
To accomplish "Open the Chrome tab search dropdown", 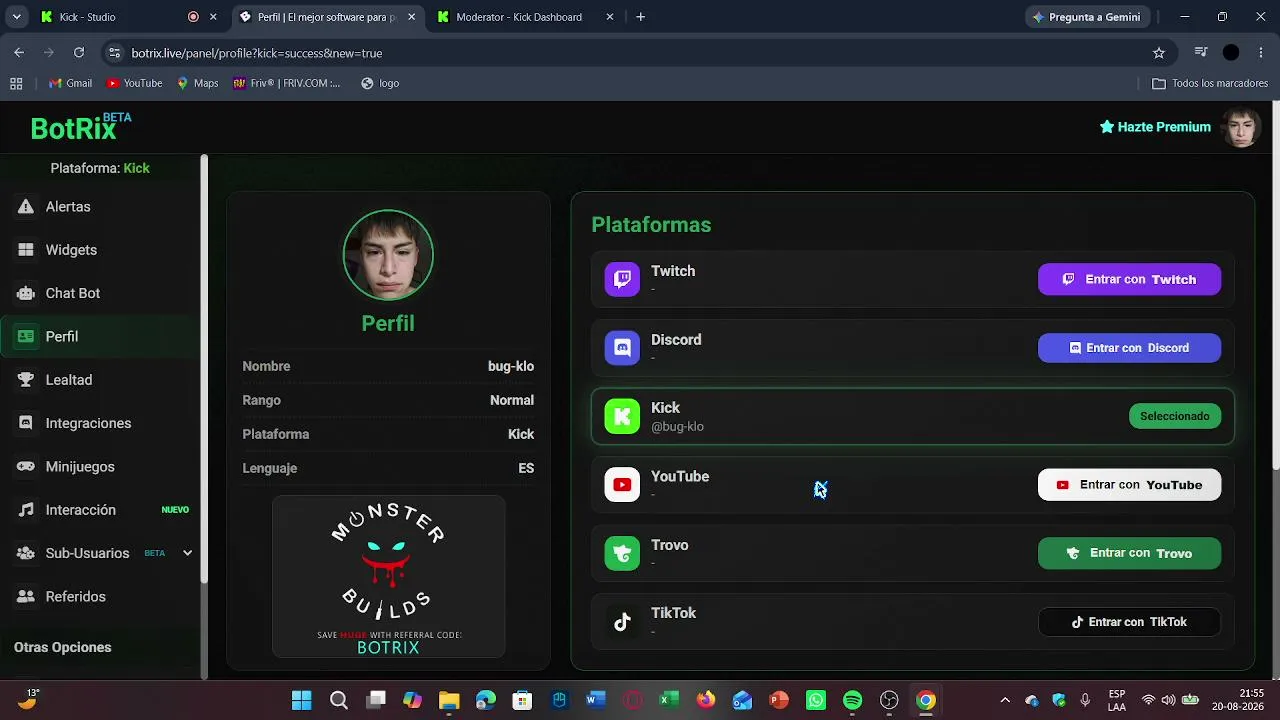I will (16, 17).
